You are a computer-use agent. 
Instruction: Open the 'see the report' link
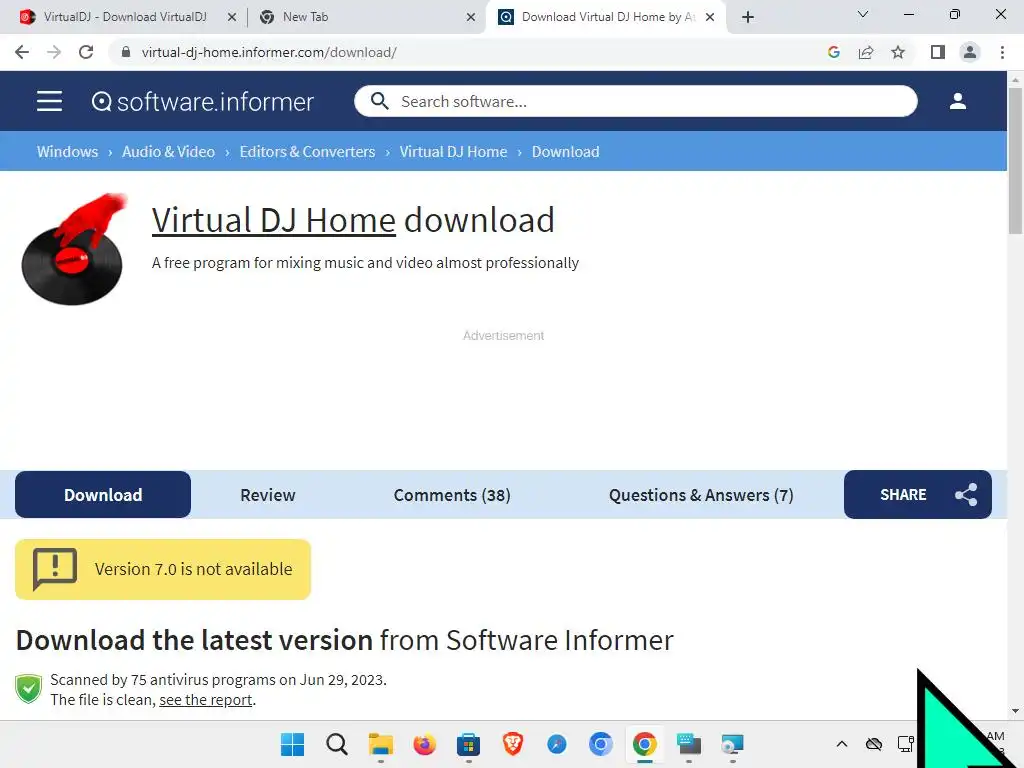click(206, 699)
